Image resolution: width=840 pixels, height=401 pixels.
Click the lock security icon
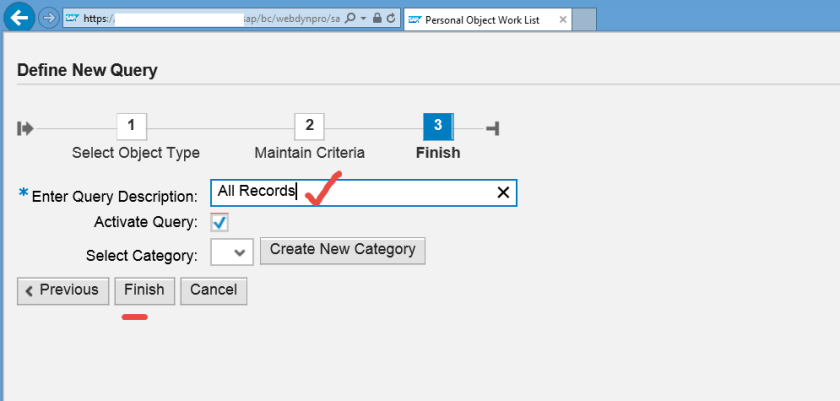point(376,19)
